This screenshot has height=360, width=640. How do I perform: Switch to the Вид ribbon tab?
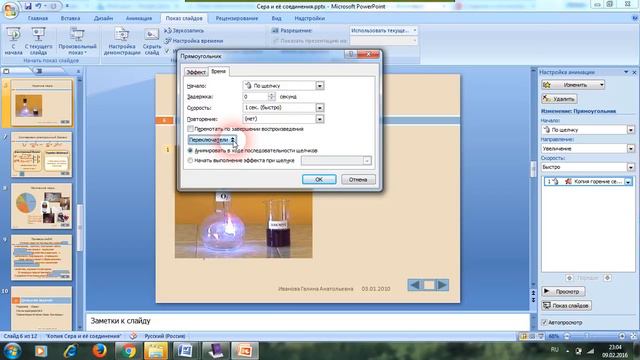(276, 18)
